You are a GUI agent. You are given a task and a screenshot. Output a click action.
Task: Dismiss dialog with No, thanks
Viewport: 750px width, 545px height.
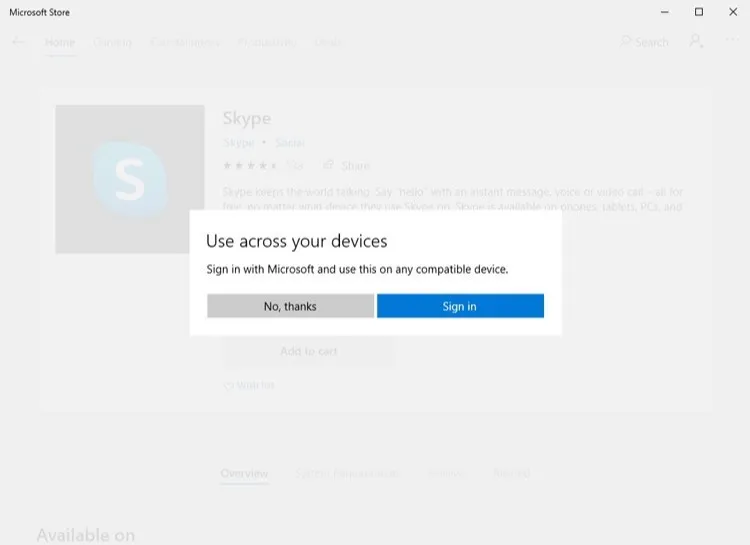(x=290, y=306)
